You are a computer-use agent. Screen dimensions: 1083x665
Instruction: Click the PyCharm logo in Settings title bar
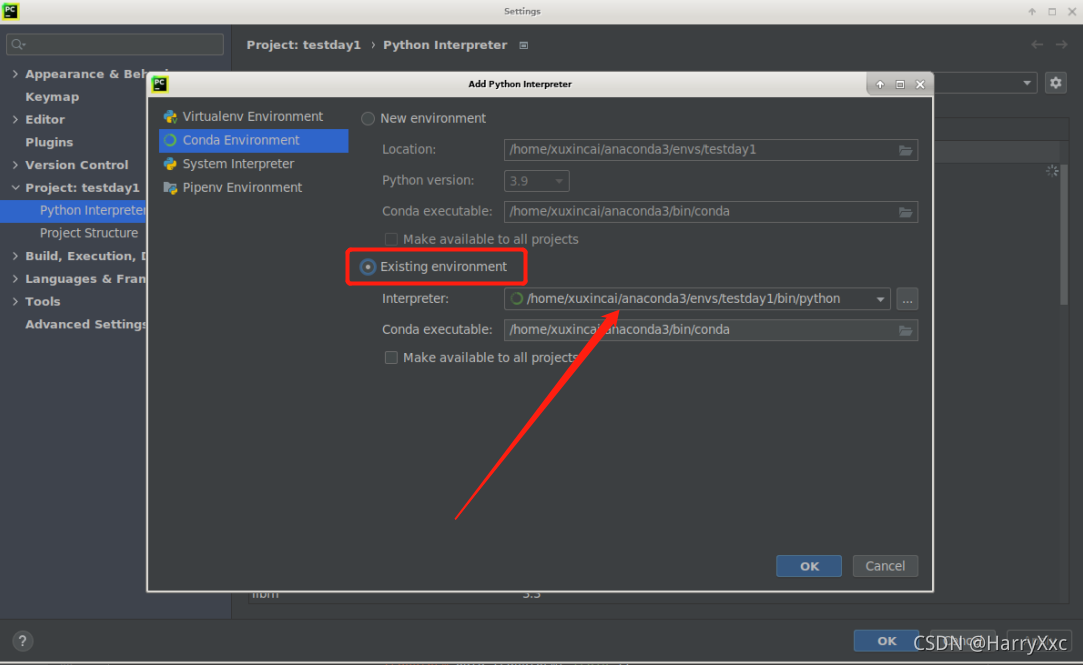tap(10, 11)
